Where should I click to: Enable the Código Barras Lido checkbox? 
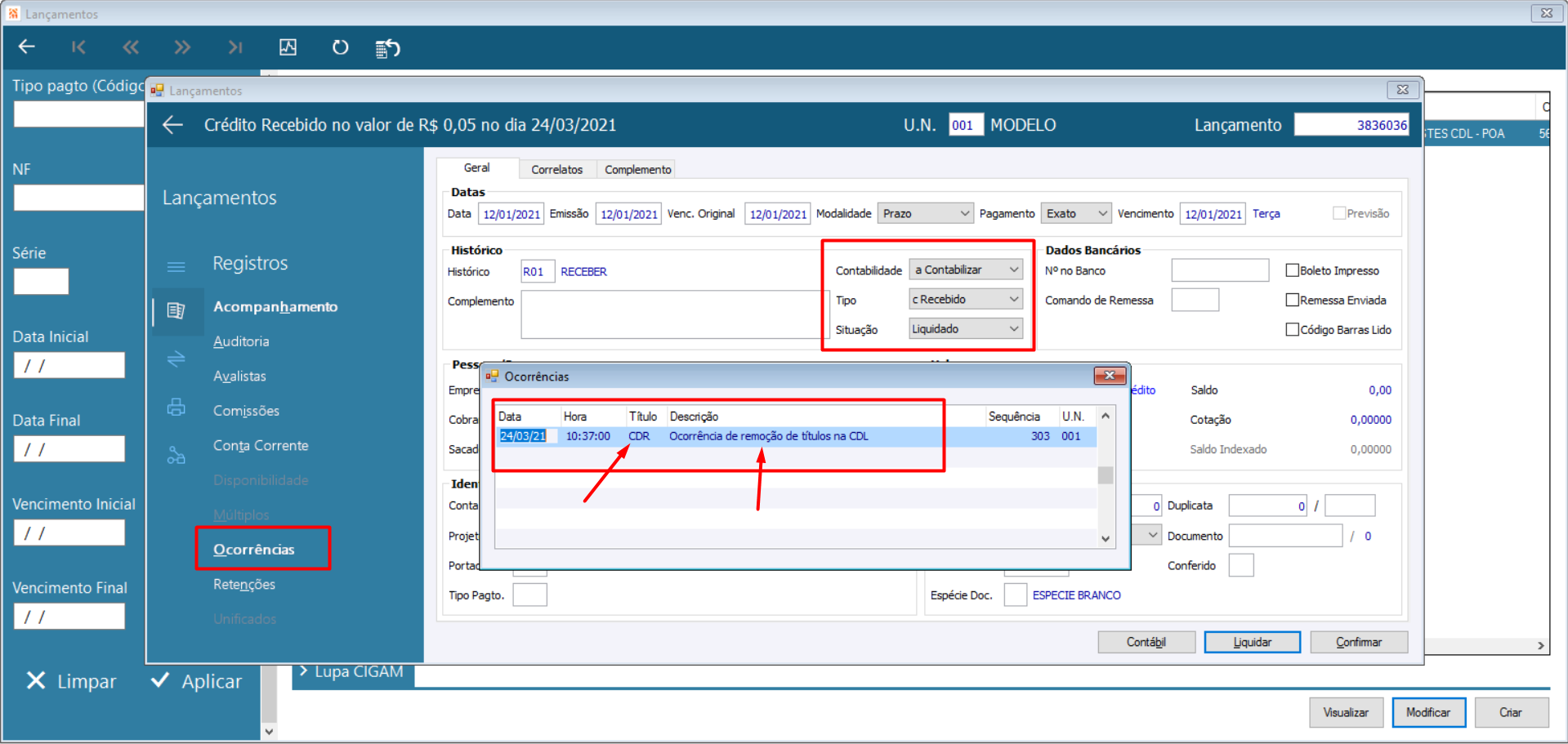(x=1293, y=329)
